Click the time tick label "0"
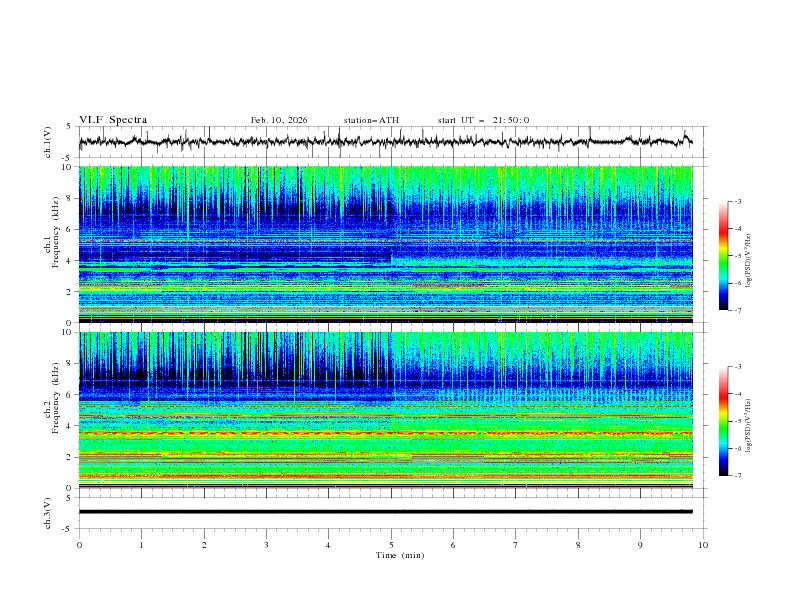 [x=79, y=545]
